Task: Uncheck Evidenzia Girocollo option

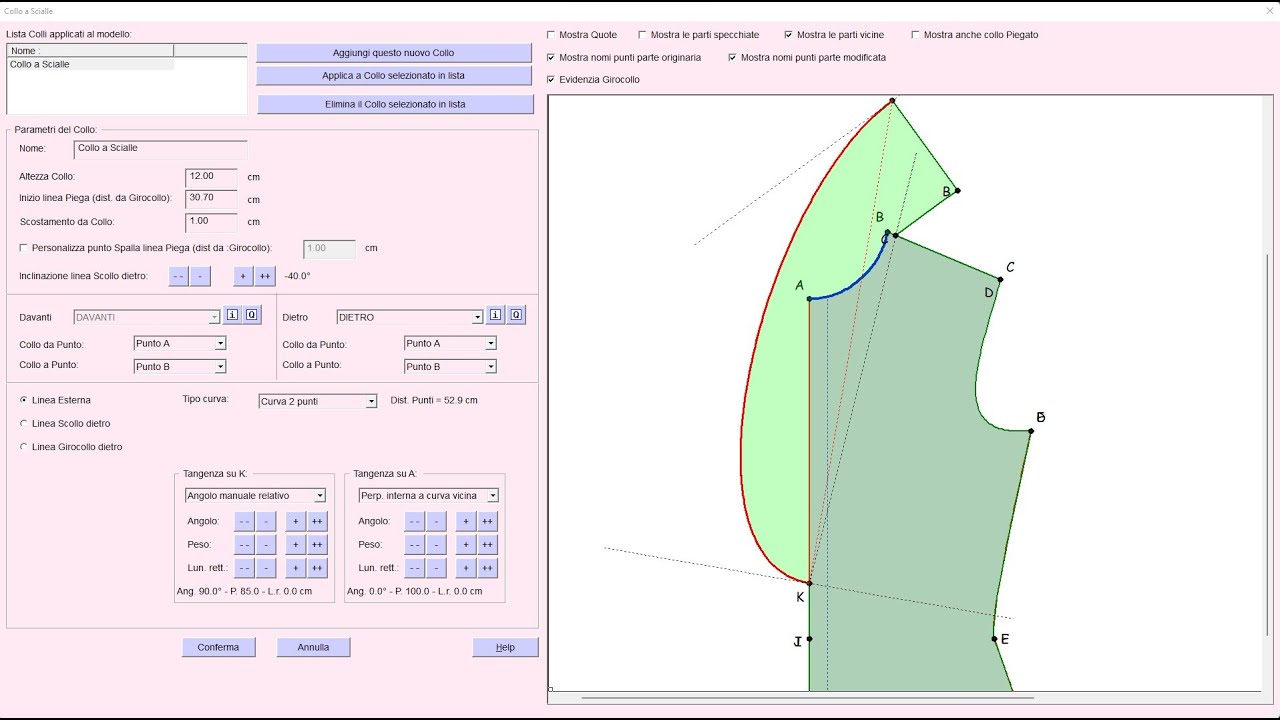Action: point(551,80)
